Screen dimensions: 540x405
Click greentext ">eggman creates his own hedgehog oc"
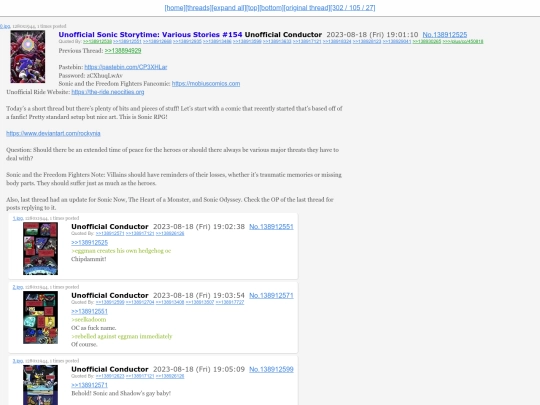tap(121, 251)
